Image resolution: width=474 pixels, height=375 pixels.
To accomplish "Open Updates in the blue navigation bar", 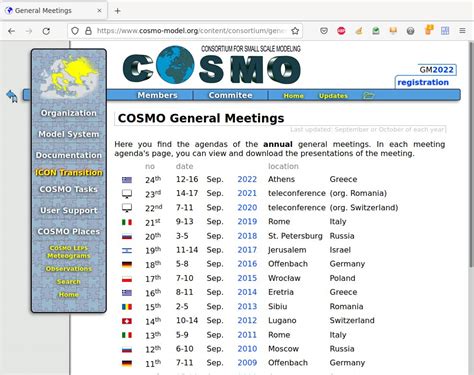I will 333,96.
